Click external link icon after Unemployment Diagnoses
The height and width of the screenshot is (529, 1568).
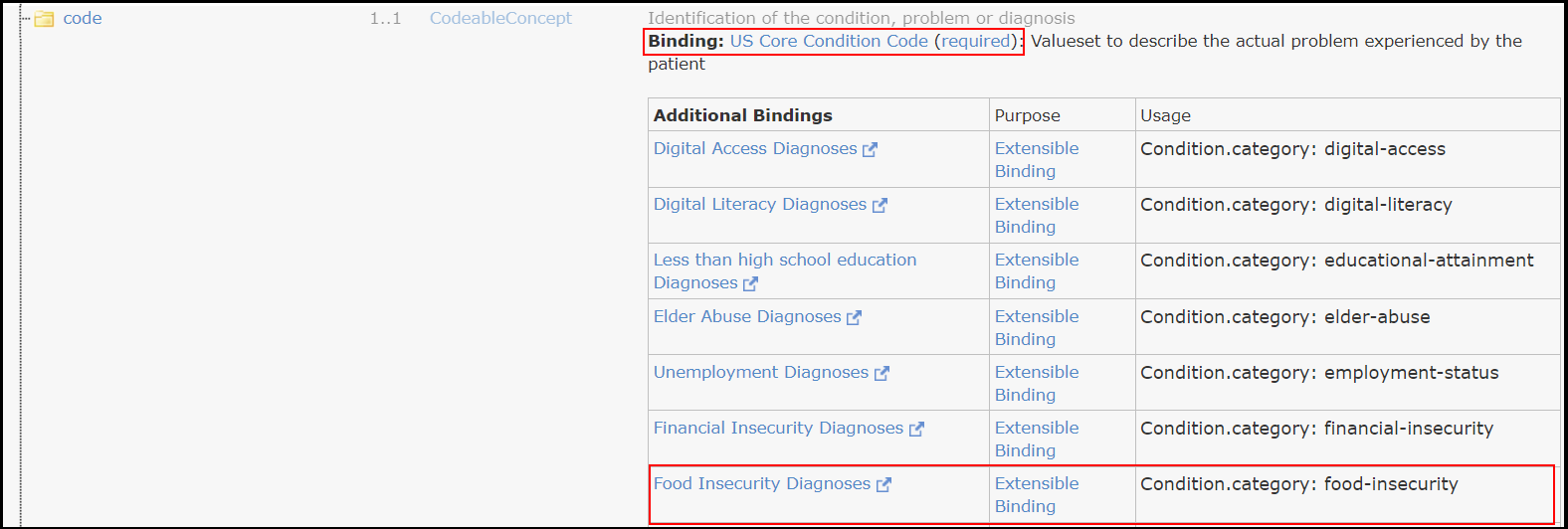point(882,374)
